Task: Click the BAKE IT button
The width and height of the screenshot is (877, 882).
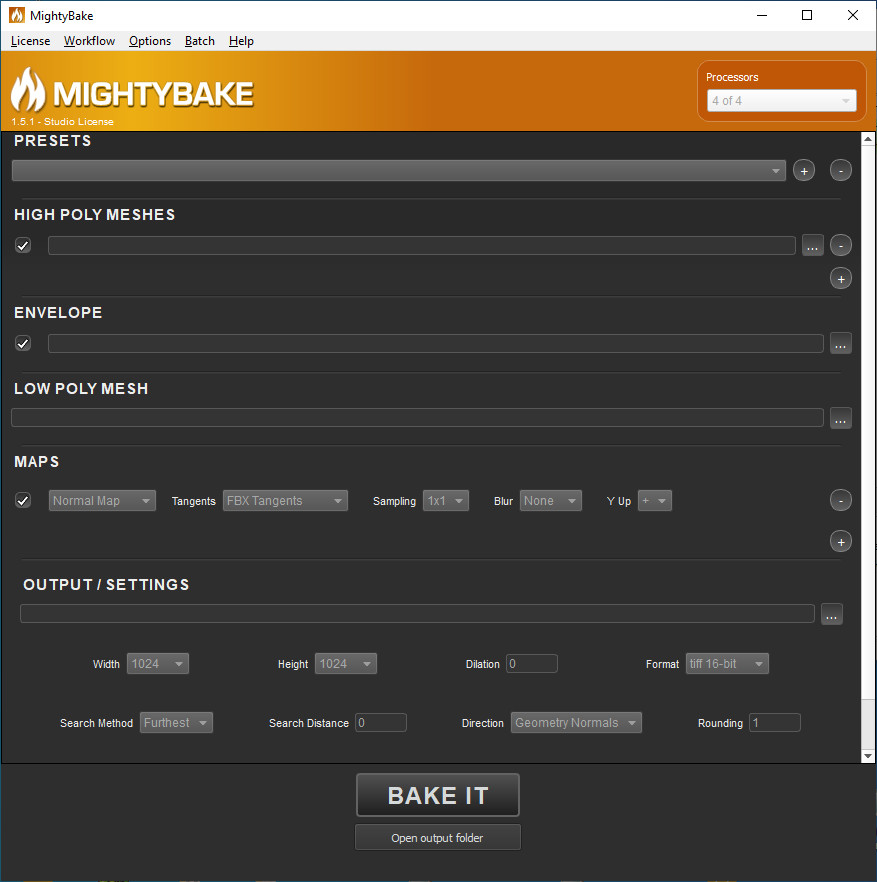Action: coord(438,795)
